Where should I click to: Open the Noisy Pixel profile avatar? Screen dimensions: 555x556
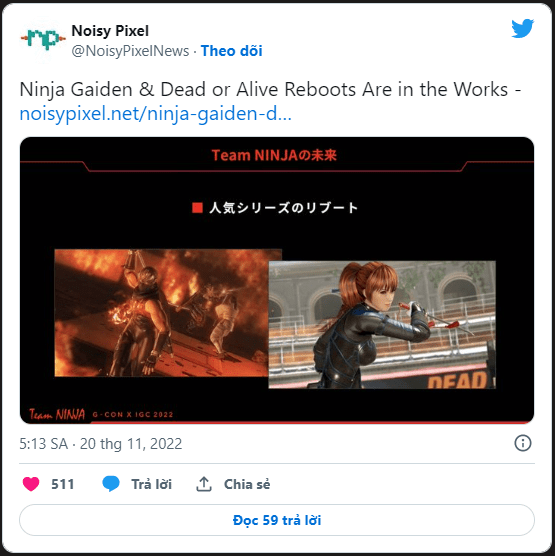click(43, 38)
